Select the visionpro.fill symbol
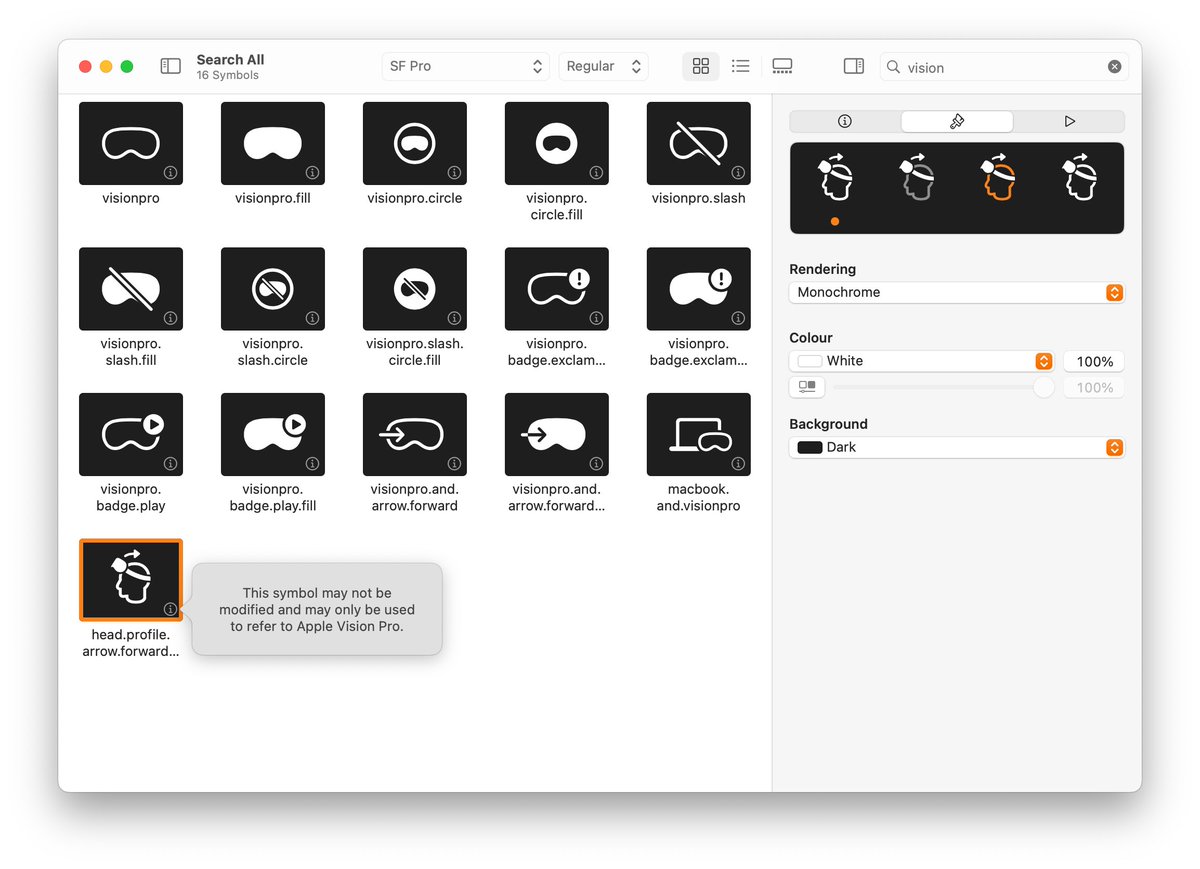 [273, 143]
